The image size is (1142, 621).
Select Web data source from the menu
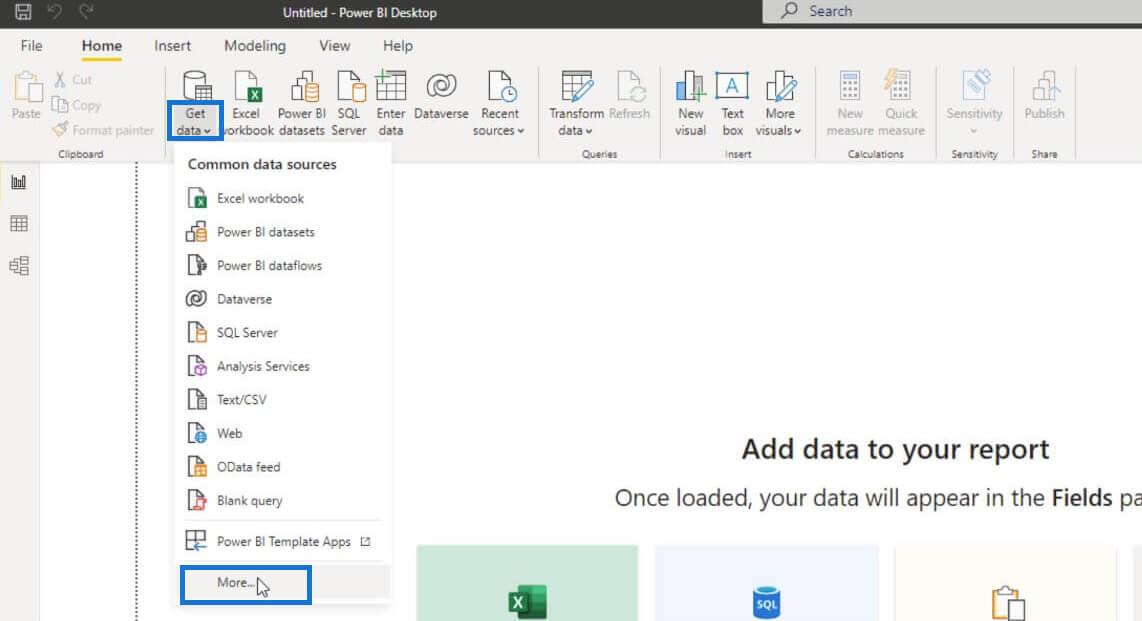click(x=283, y=432)
